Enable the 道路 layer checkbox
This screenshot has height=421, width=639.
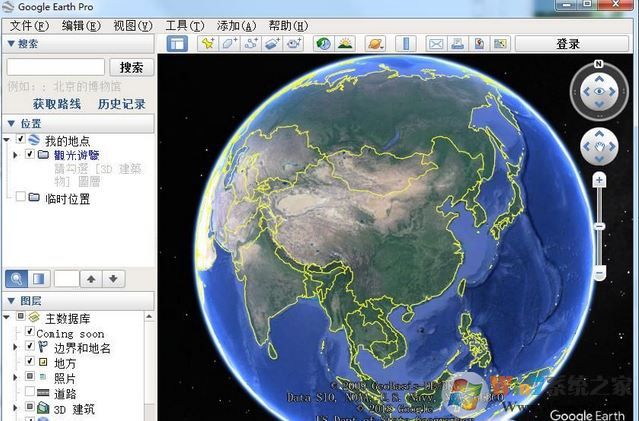(x=30, y=393)
